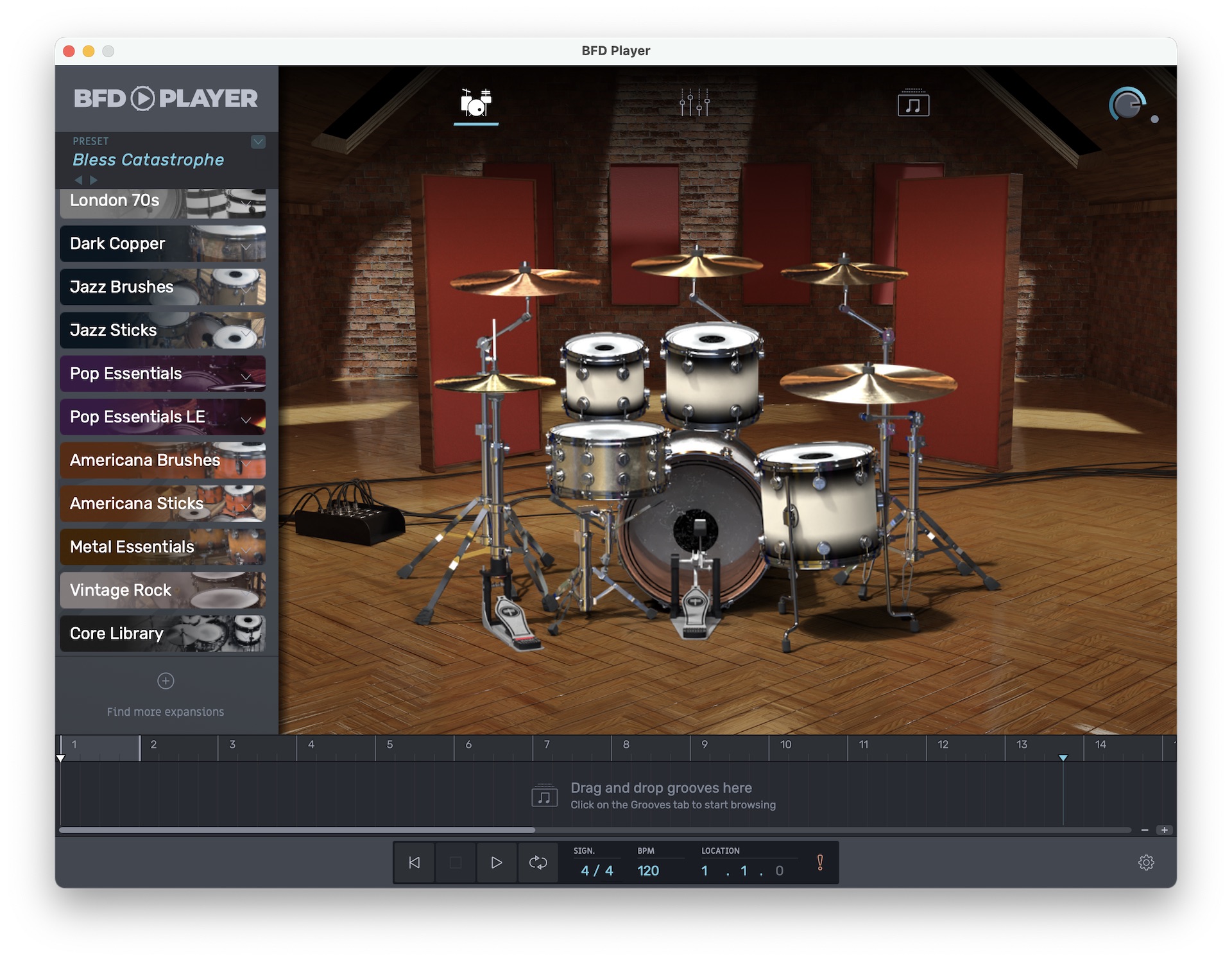Expand the Pop Essentials expansion chevron

(x=246, y=377)
